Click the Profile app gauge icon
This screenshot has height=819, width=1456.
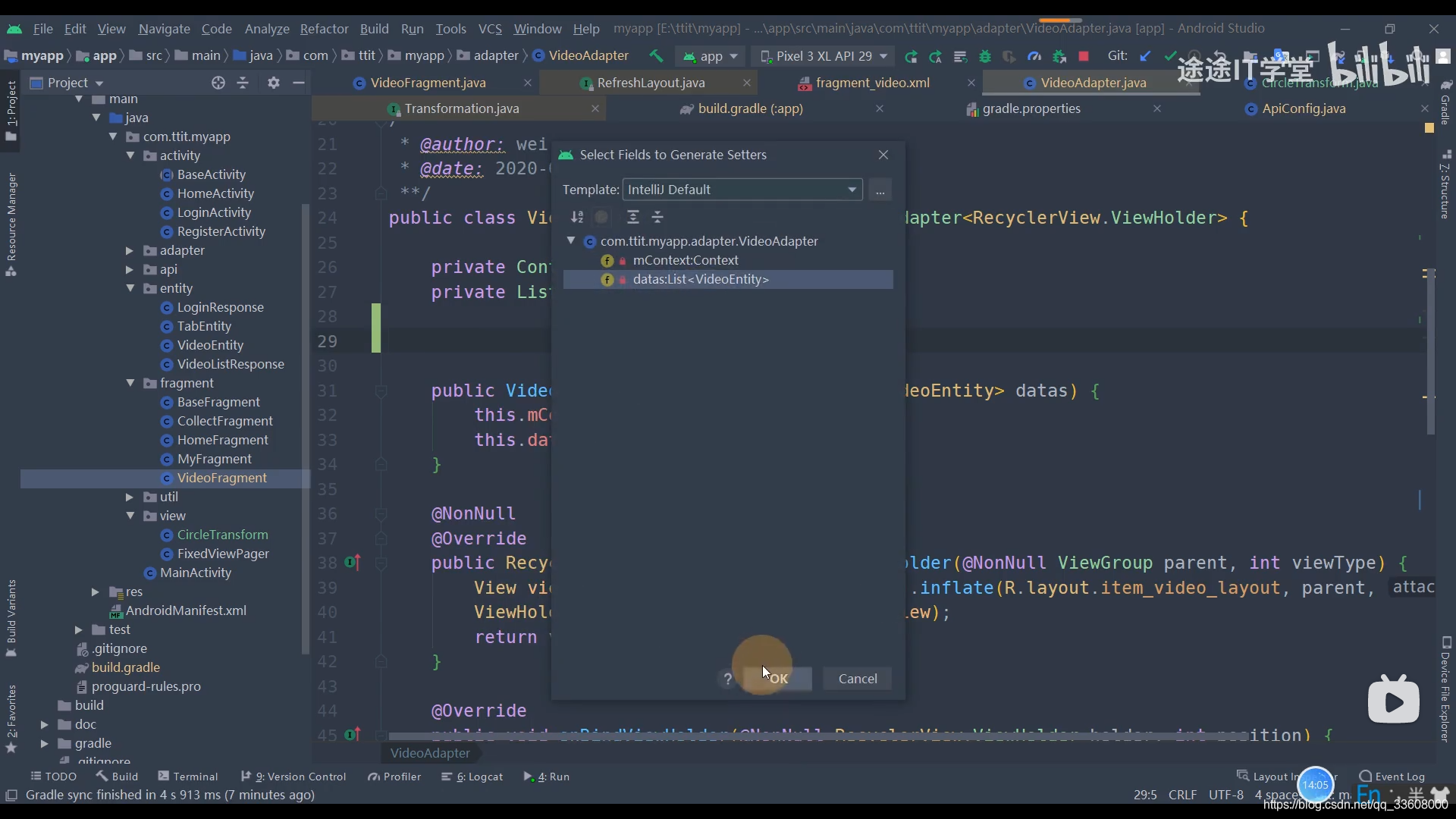pos(1034,56)
